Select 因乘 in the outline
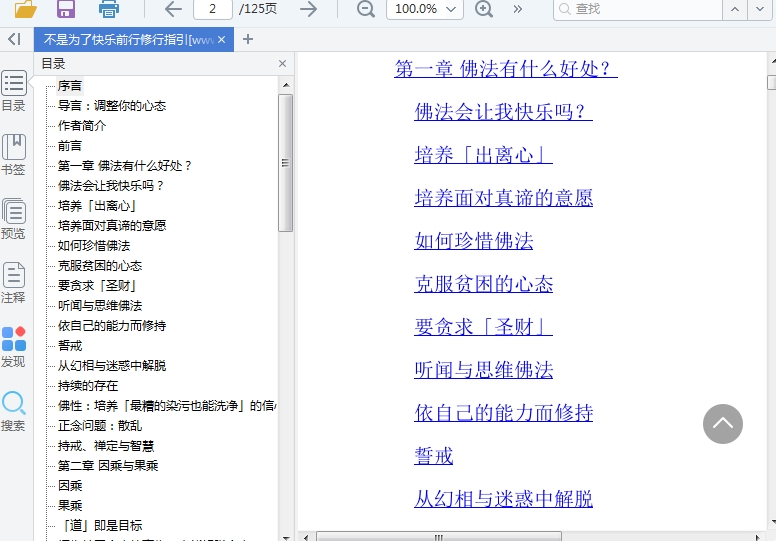Screen dimensions: 776x541 point(70,486)
